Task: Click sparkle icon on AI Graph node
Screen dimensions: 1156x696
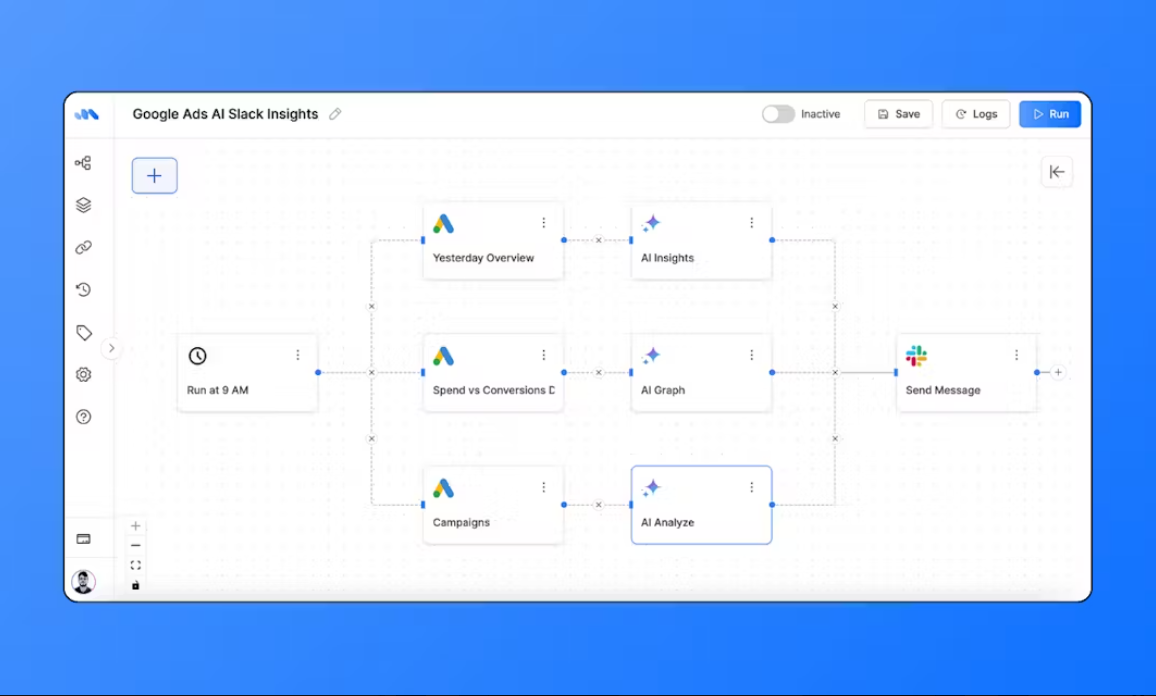Action: [652, 356]
